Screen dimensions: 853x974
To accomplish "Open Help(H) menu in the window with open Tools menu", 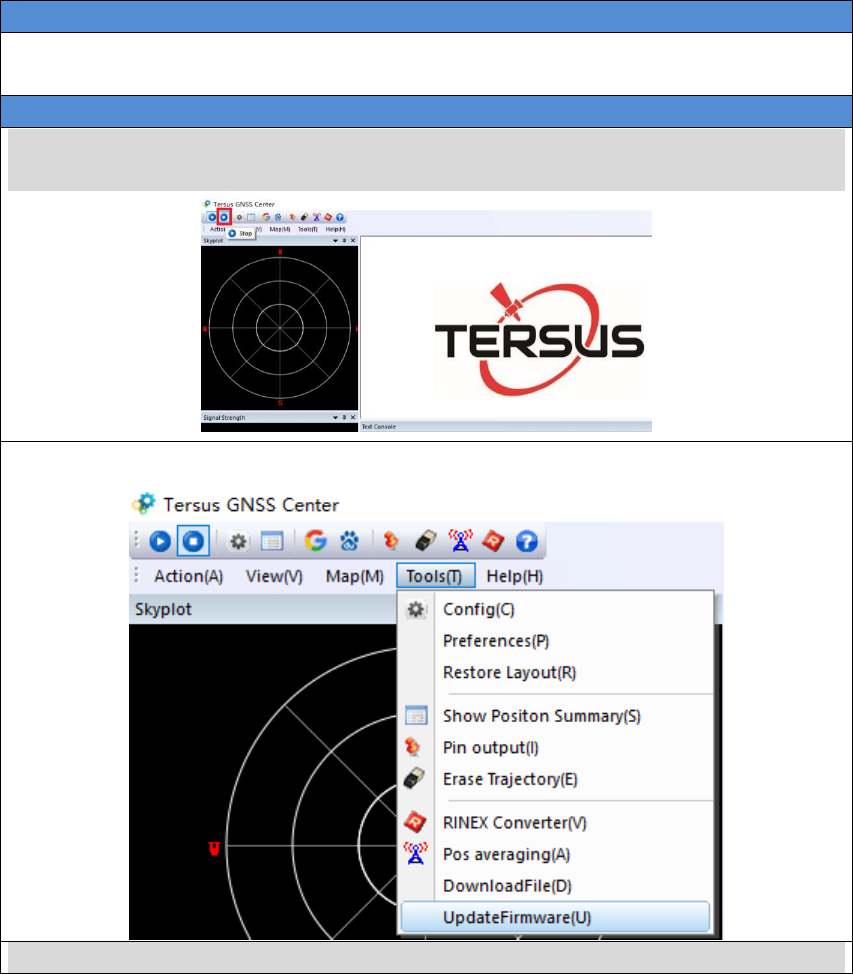I will [514, 576].
